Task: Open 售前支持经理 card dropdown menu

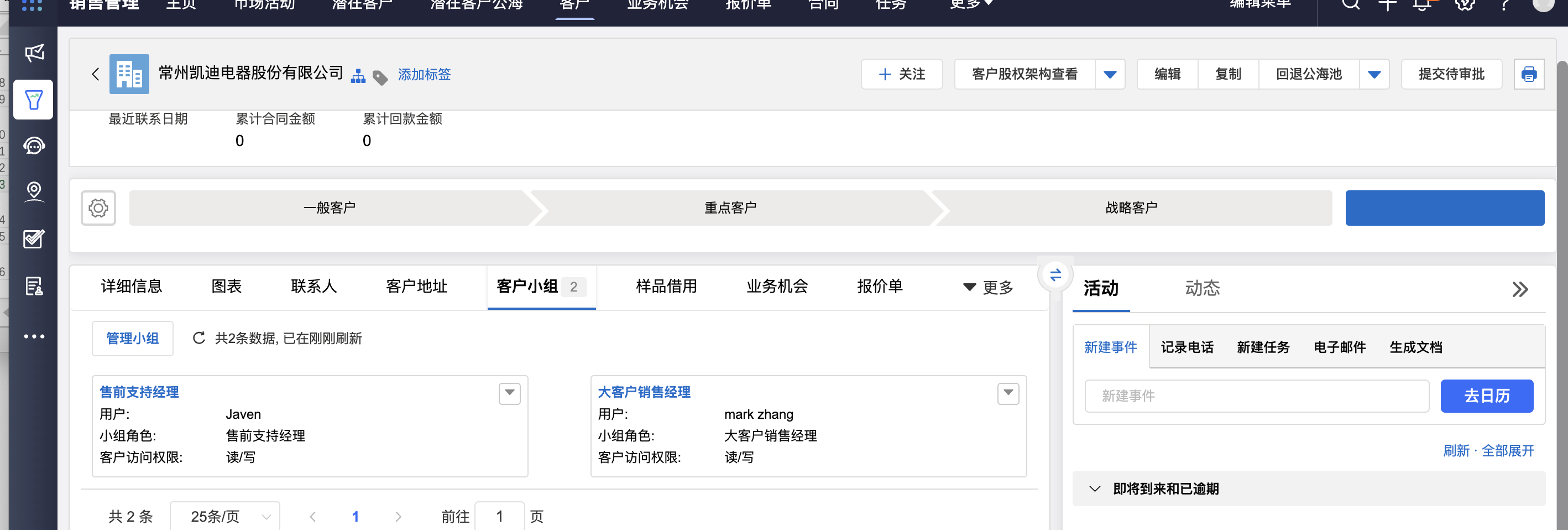Action: [x=509, y=393]
